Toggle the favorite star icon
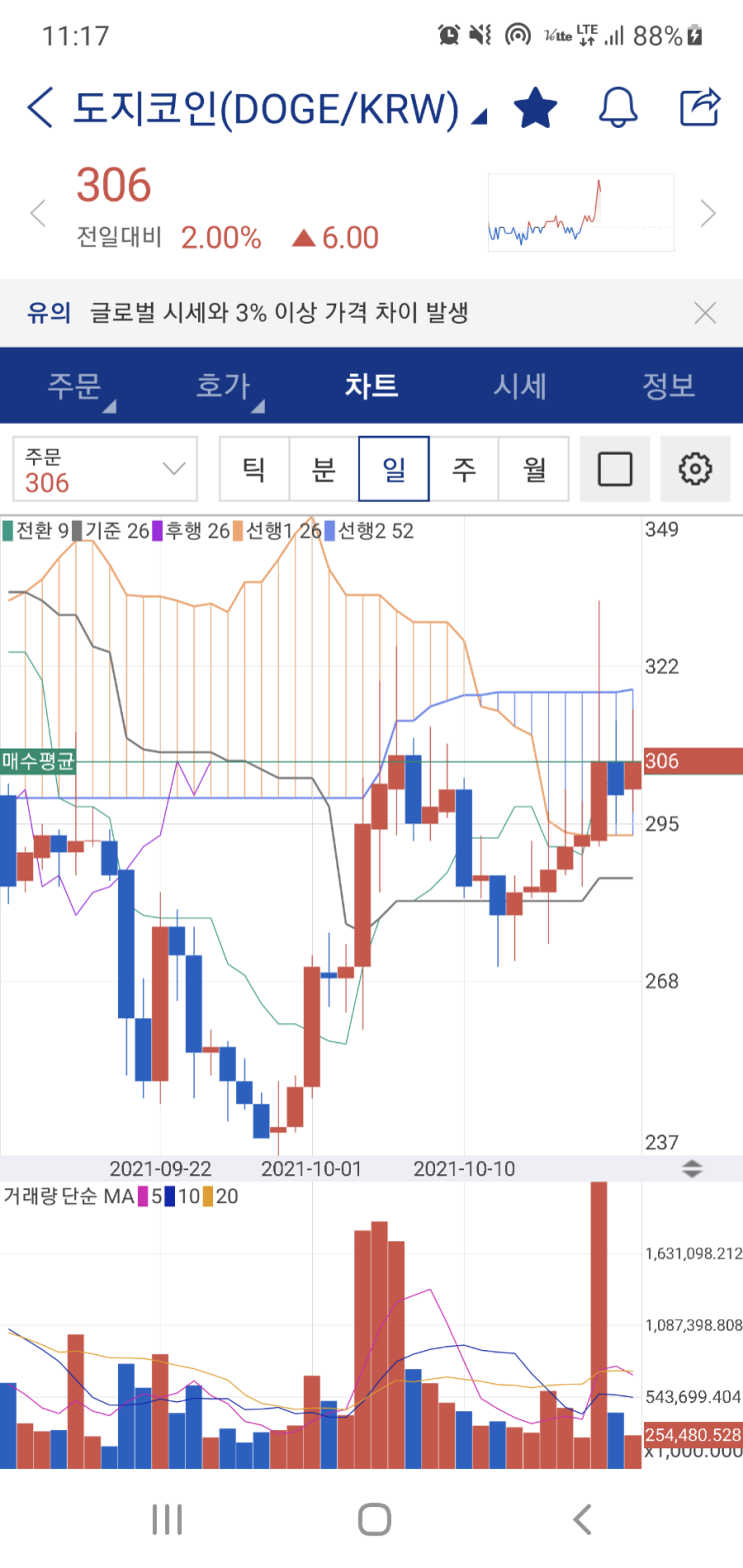This screenshot has width=743, height=1568. coord(535,108)
